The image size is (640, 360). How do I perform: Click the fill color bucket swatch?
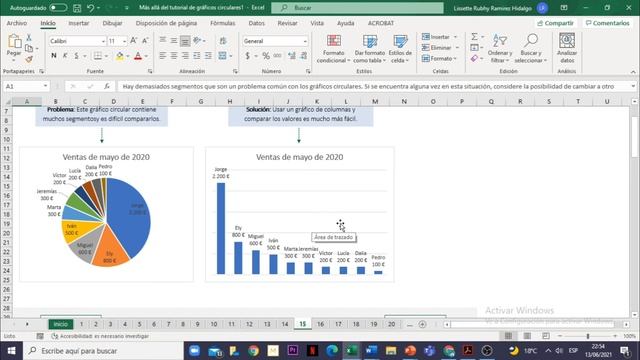[120, 56]
